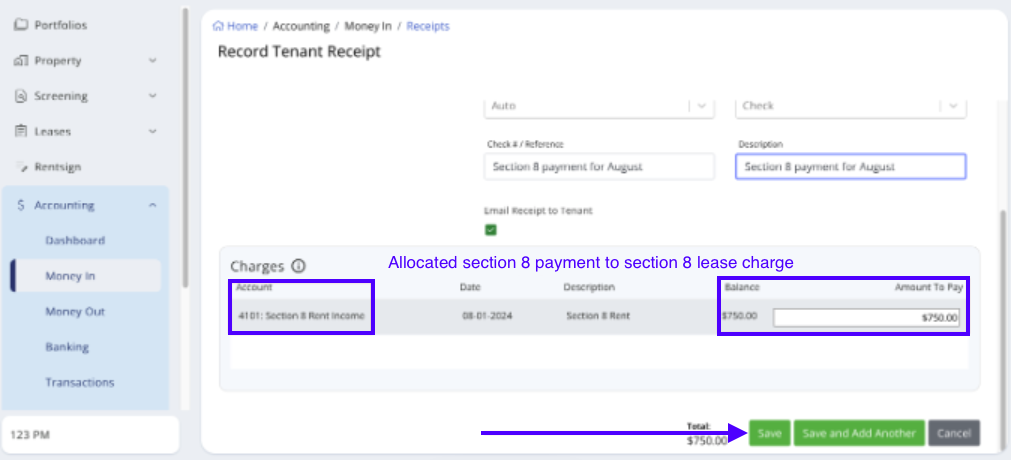Click the Screening sidebar icon
Viewport: 1011px width, 460px height.
click(x=20, y=96)
